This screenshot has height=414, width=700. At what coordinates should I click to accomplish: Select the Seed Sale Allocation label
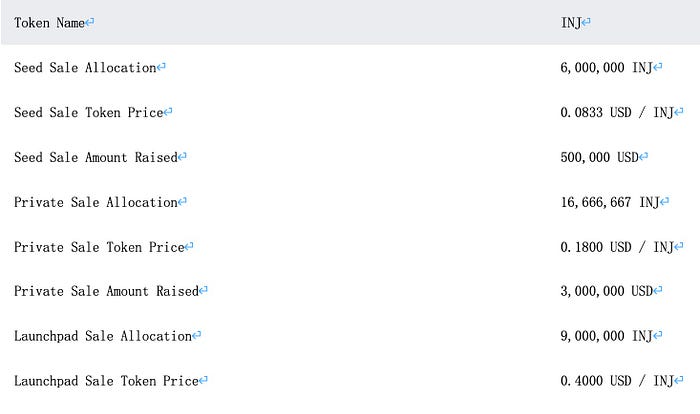coord(85,68)
